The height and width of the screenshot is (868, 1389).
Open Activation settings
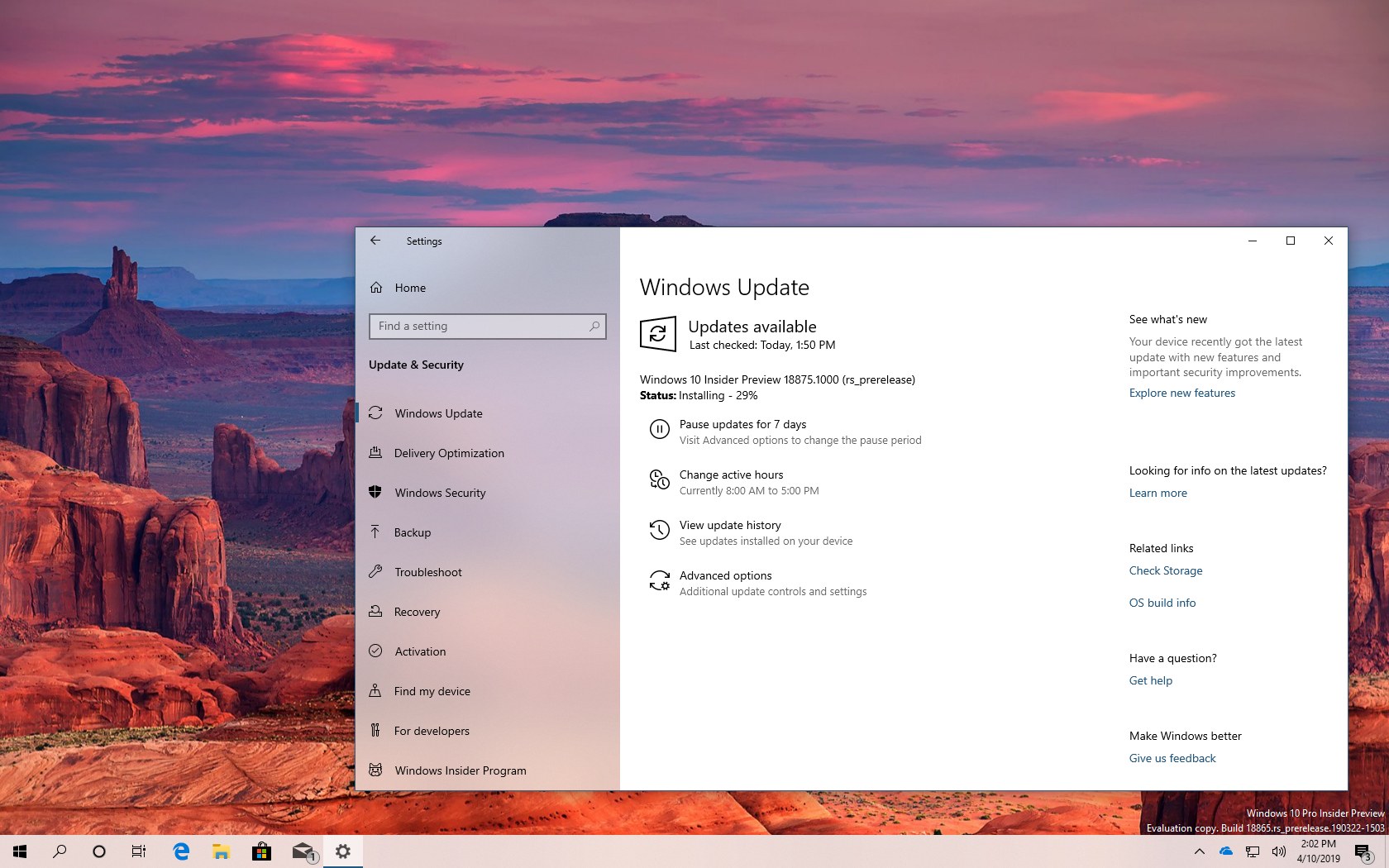(x=419, y=651)
